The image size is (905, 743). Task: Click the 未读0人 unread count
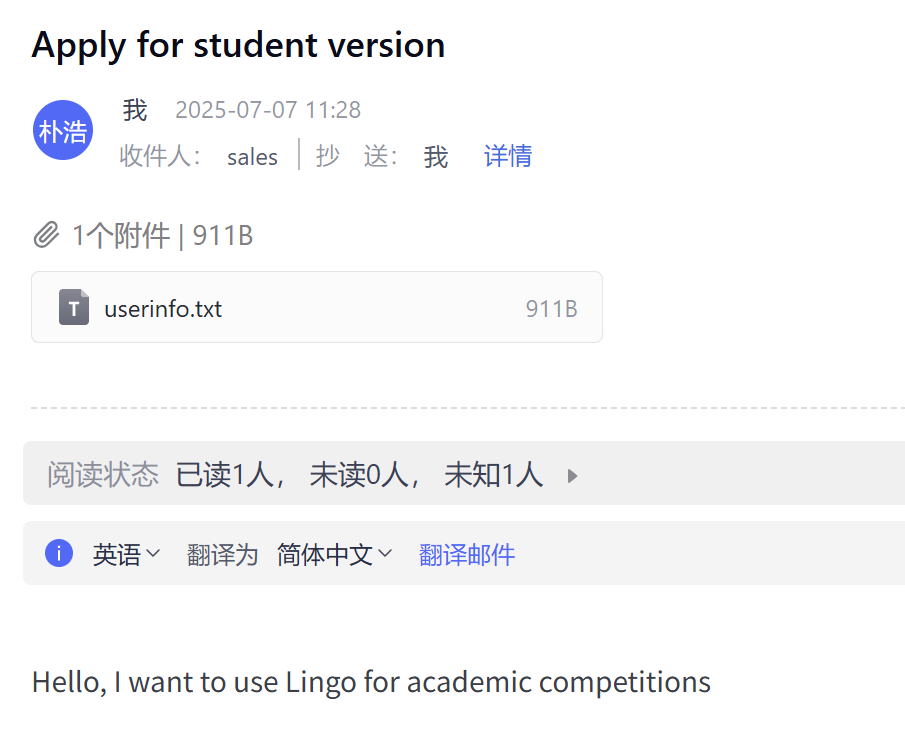pyautogui.click(x=359, y=474)
